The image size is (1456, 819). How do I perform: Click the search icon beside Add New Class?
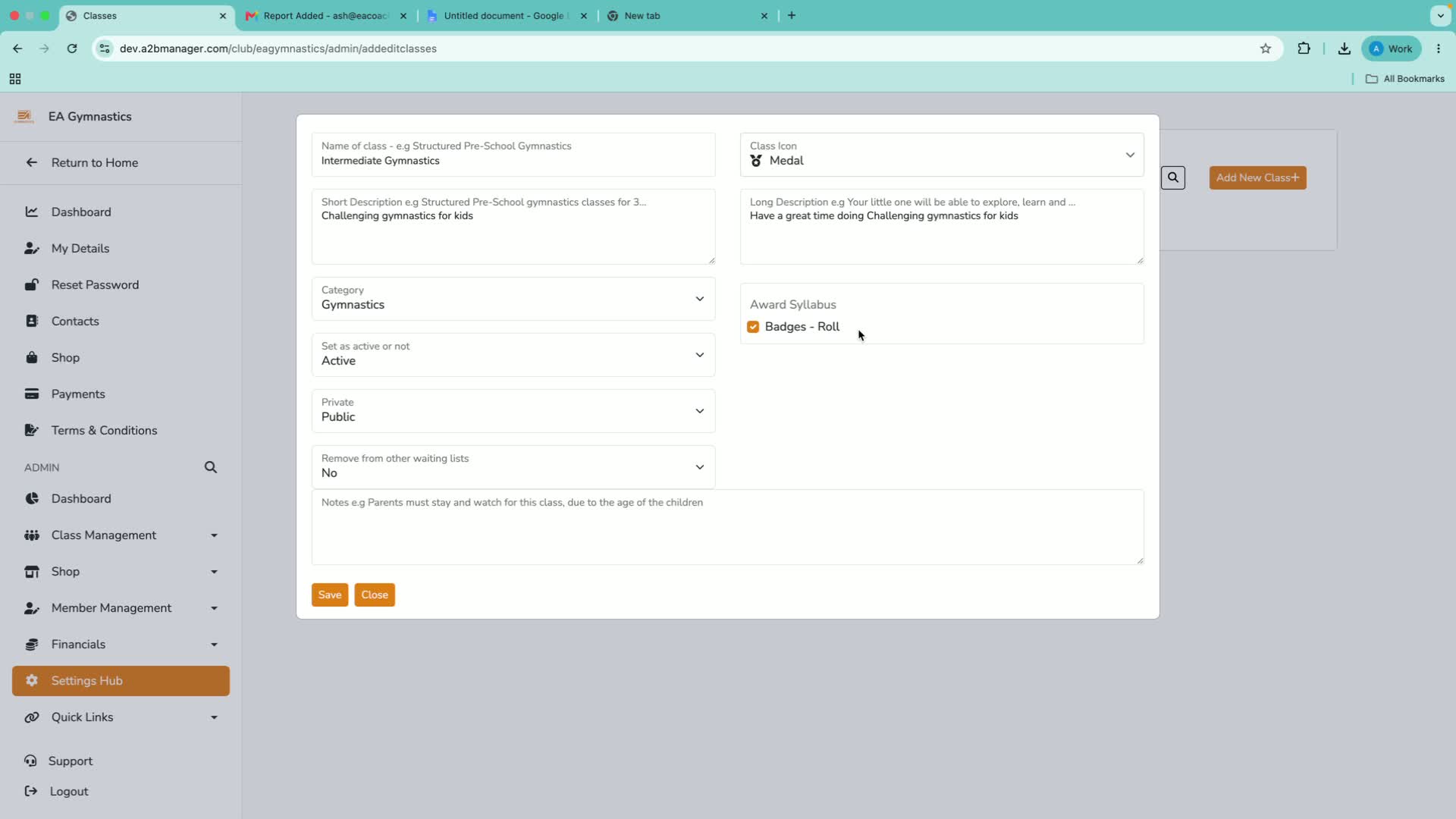tap(1173, 177)
